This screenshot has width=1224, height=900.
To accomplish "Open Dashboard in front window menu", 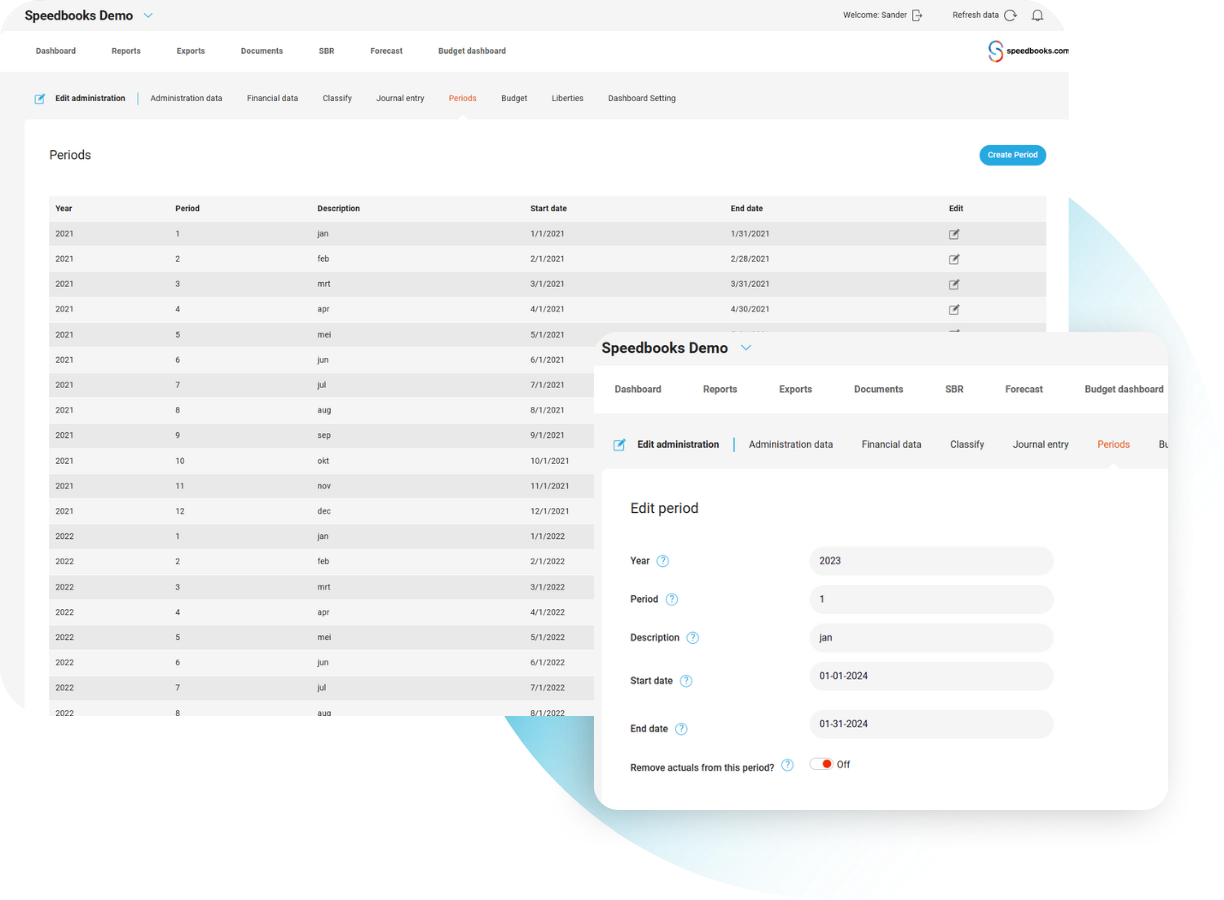I will point(638,390).
